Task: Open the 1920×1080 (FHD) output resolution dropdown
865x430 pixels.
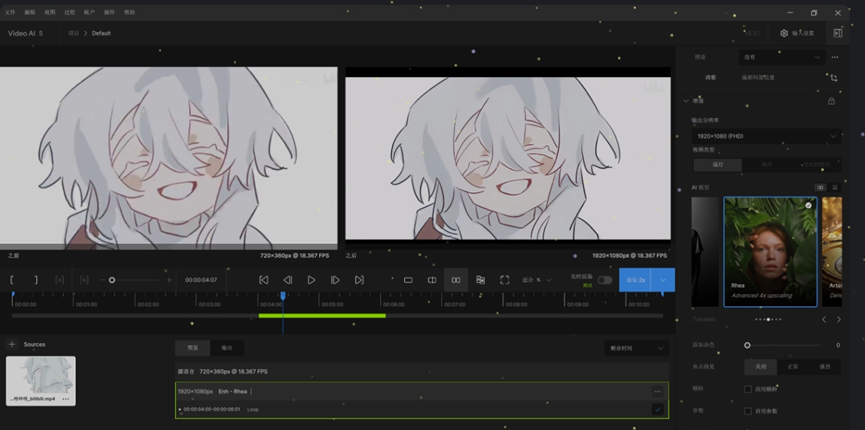Action: click(x=765, y=136)
